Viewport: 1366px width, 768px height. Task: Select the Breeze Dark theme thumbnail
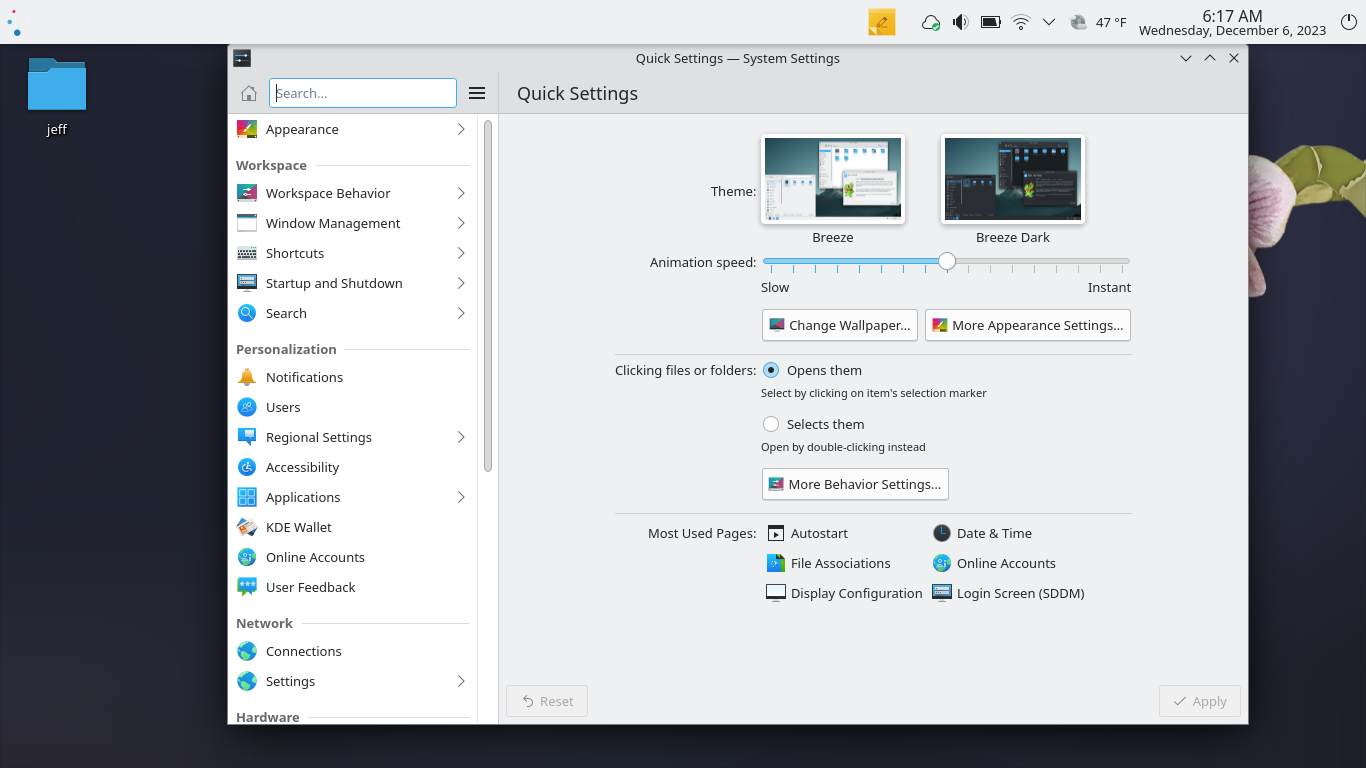[1013, 179]
